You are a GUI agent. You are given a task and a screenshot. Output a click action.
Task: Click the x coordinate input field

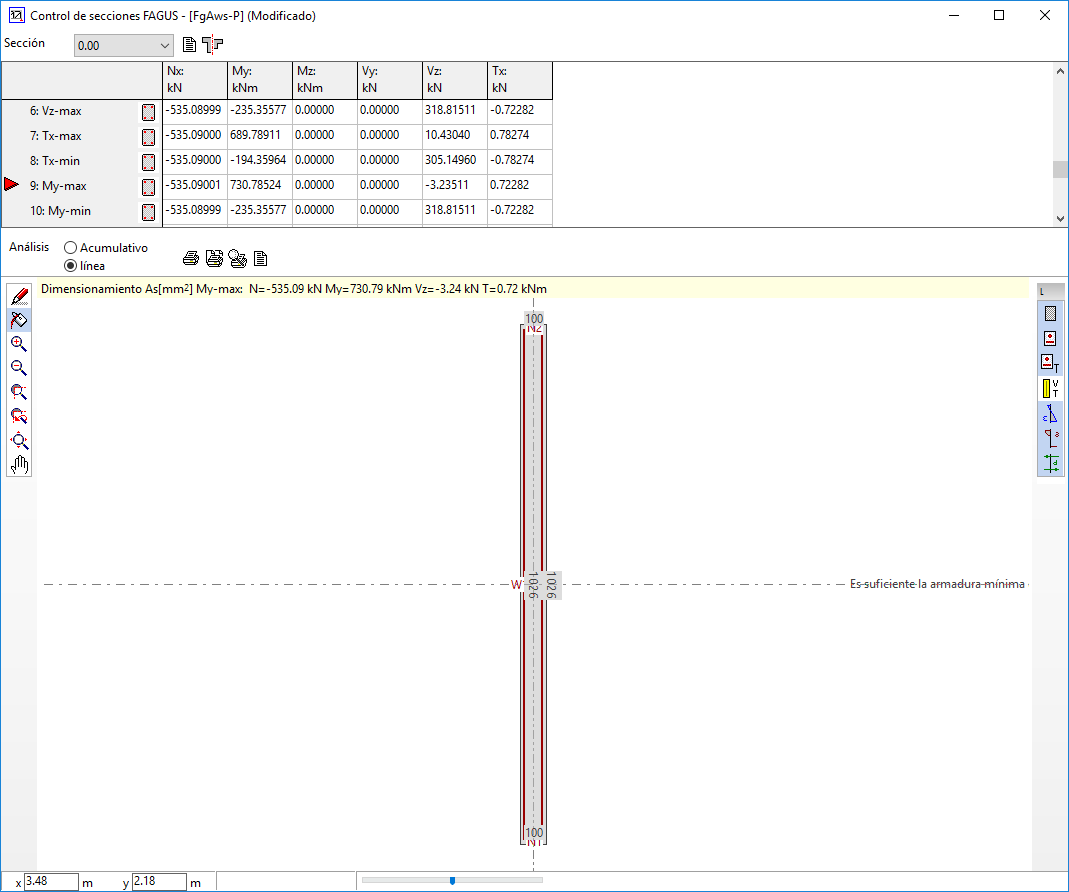[50, 882]
